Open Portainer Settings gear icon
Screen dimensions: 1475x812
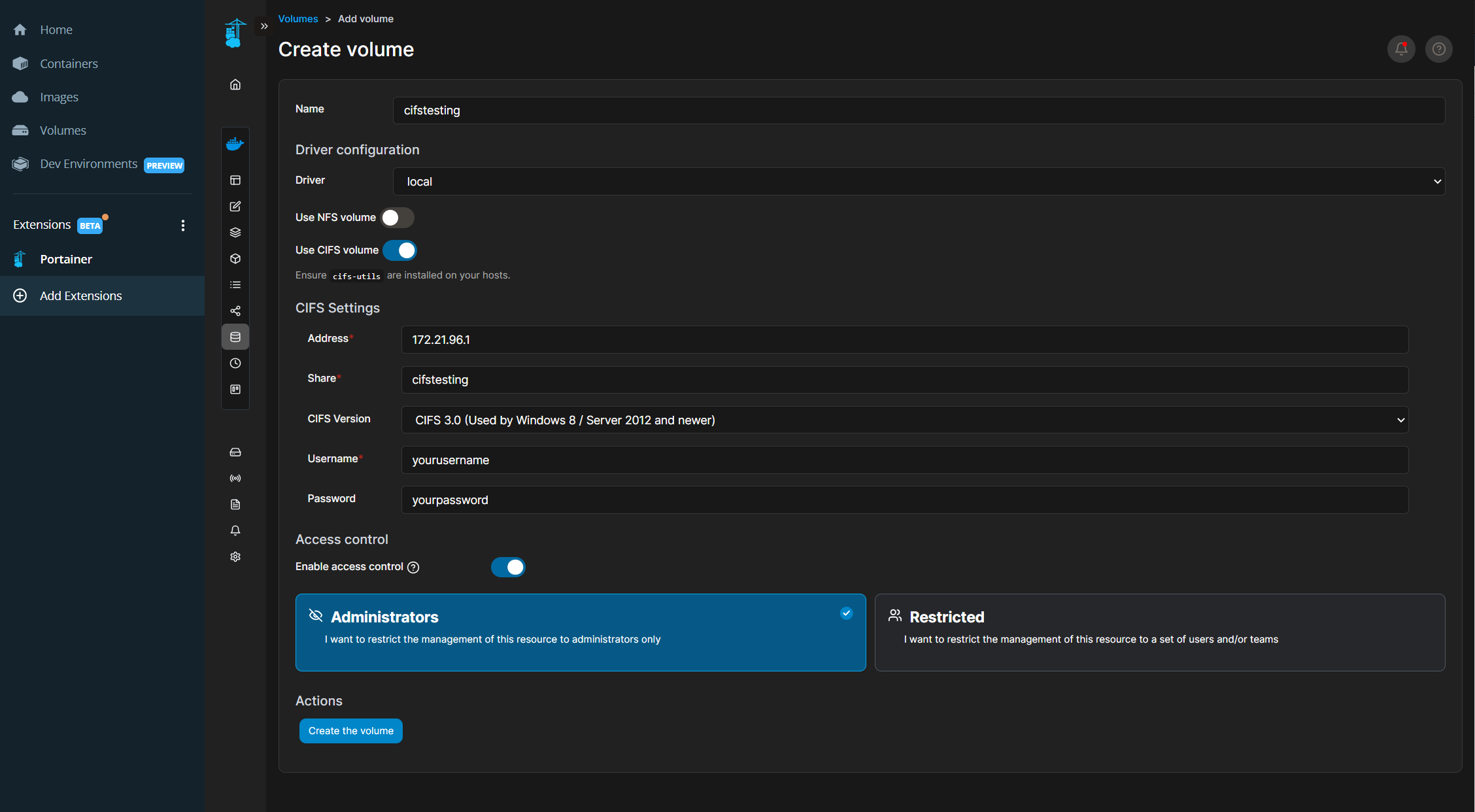235,557
